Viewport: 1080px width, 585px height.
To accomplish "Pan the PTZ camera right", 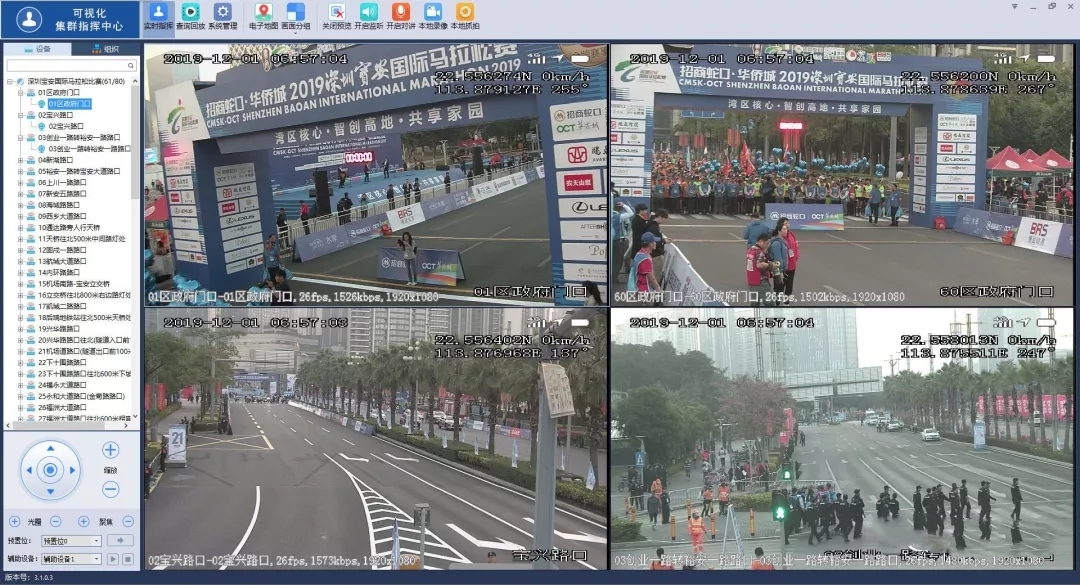I will [72, 471].
